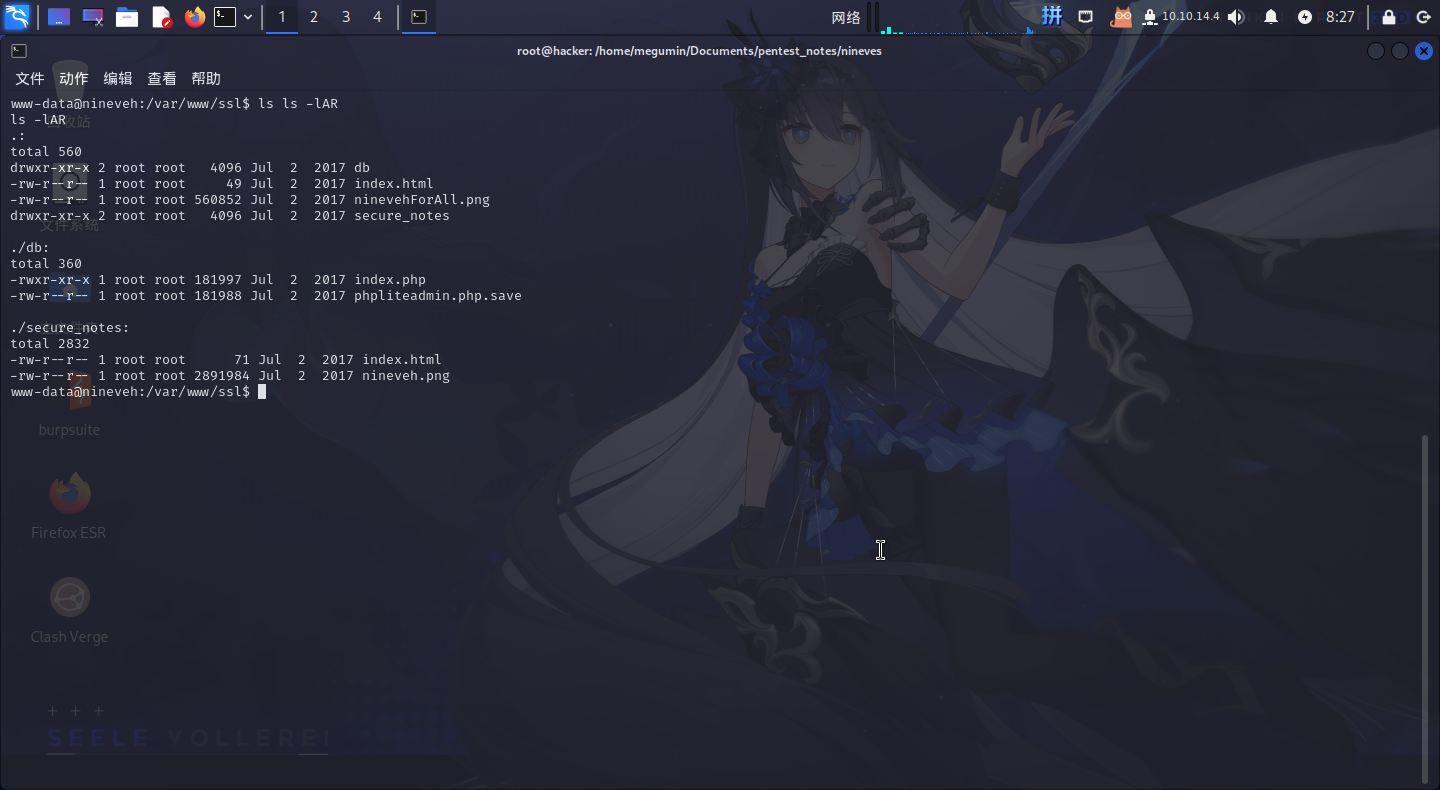Image resolution: width=1440 pixels, height=790 pixels.
Task: Show notifications via the bell icon
Action: point(1271,17)
